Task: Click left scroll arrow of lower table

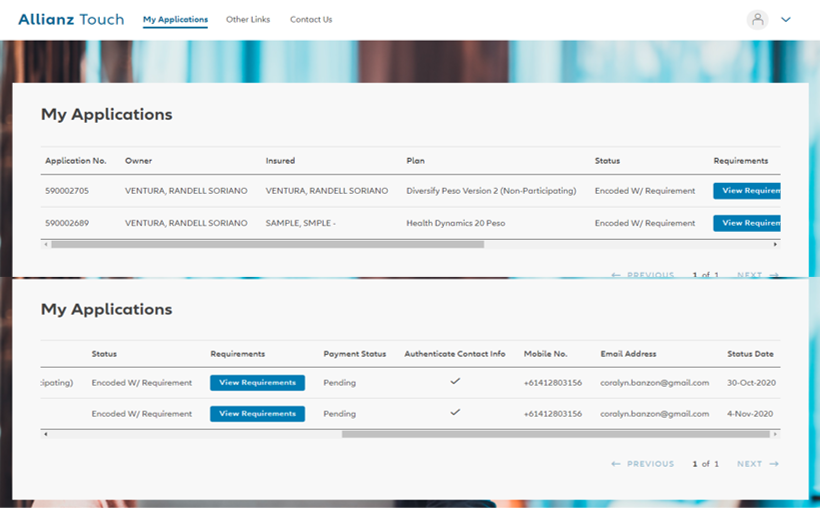Action: coord(45,434)
